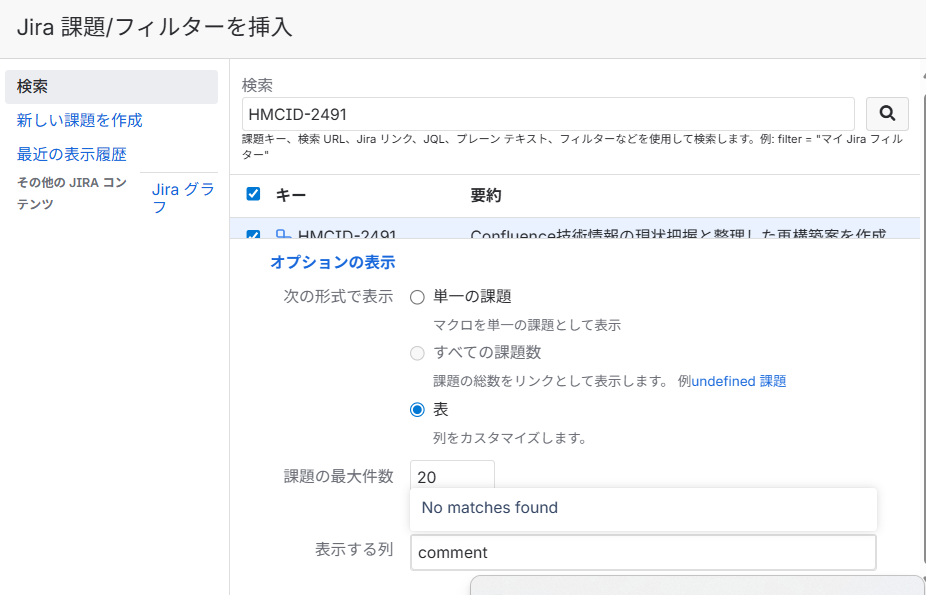Click the 要約 column header

tap(486, 195)
